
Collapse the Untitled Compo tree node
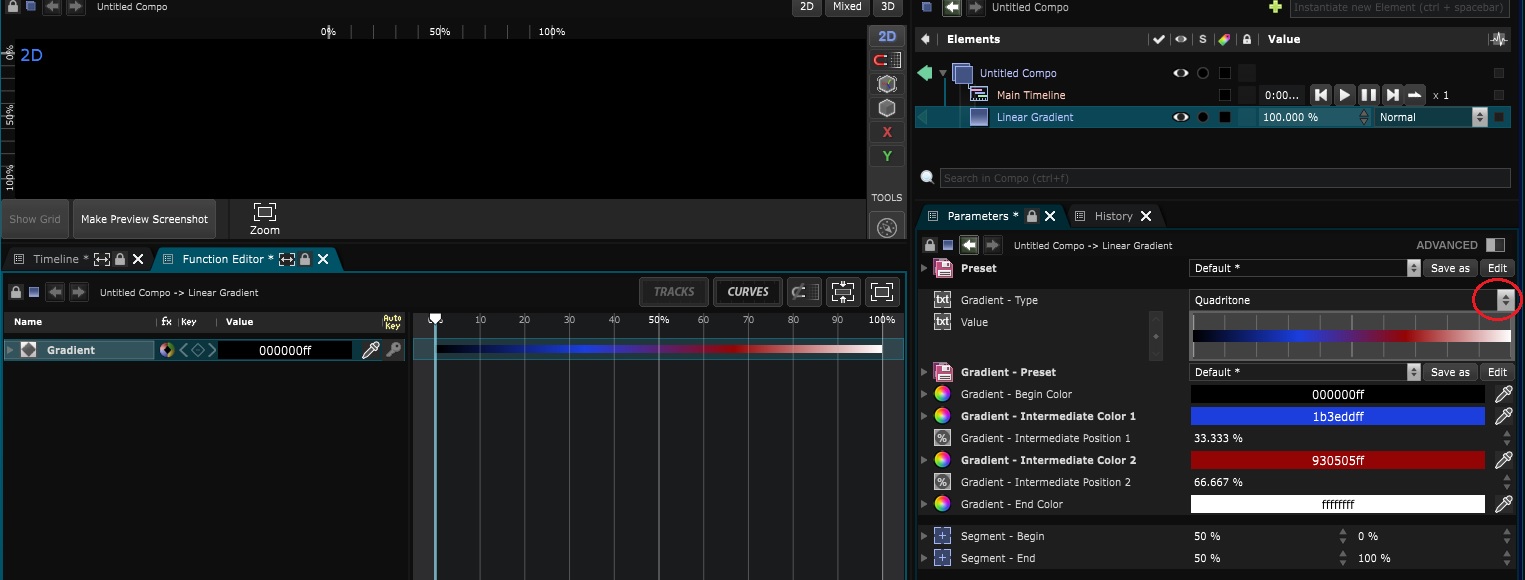(x=942, y=73)
